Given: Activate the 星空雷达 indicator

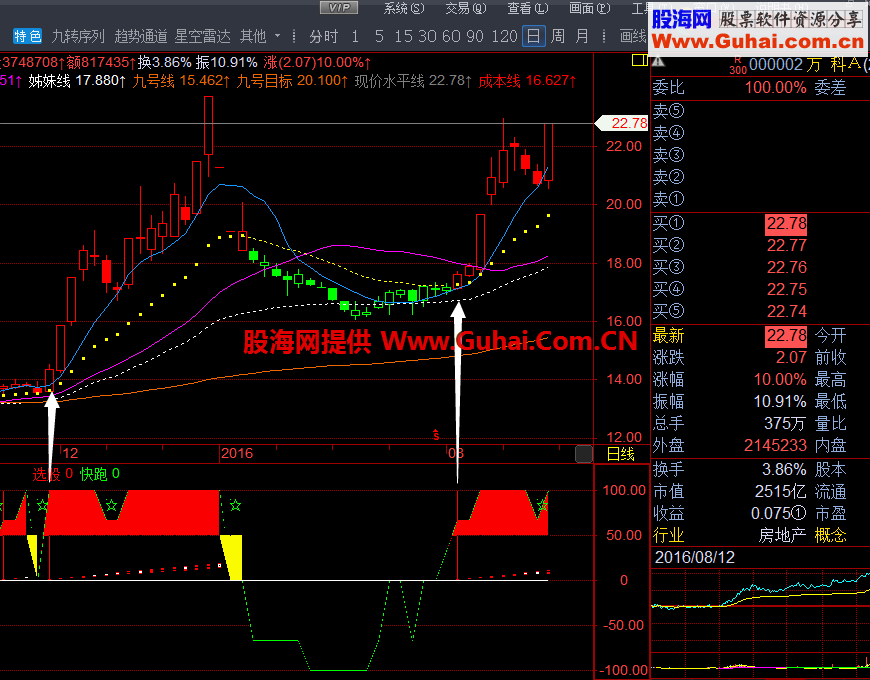Looking at the screenshot, I should pyautogui.click(x=203, y=35).
